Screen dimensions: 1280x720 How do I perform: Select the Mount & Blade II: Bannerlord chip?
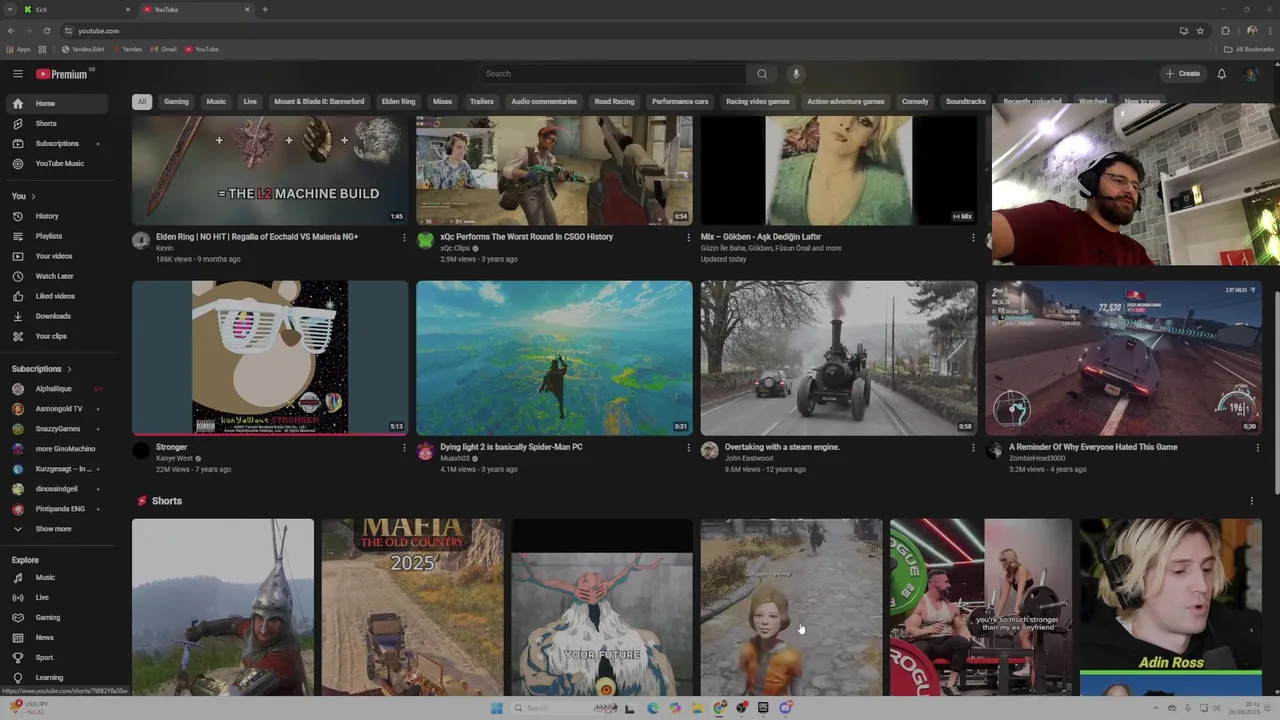tap(319, 102)
